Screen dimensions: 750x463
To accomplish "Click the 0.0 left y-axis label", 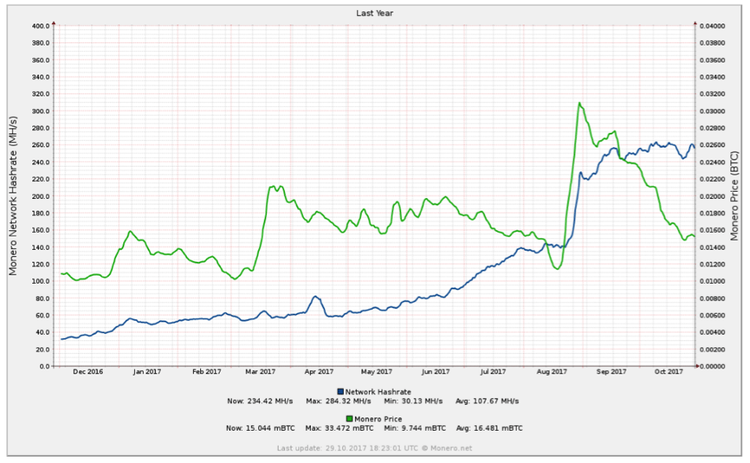I will pyautogui.click(x=44, y=366).
